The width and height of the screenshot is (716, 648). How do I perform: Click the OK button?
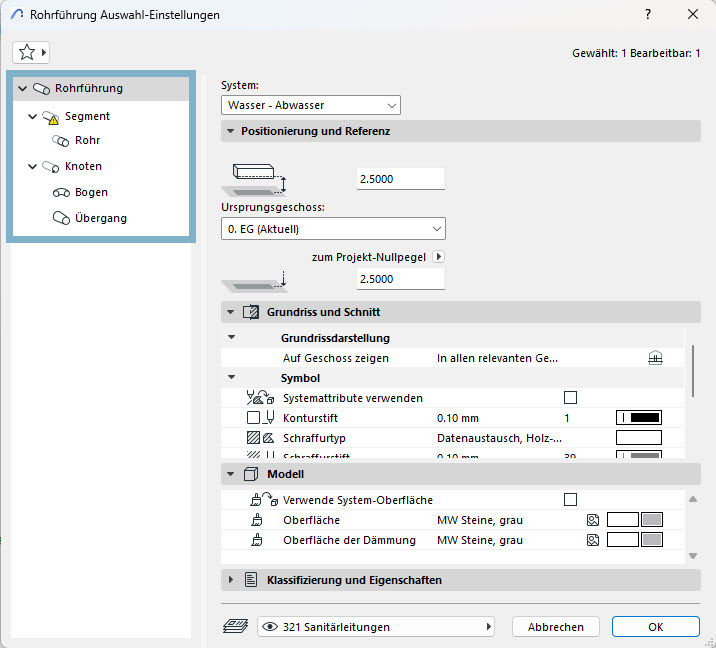click(655, 627)
